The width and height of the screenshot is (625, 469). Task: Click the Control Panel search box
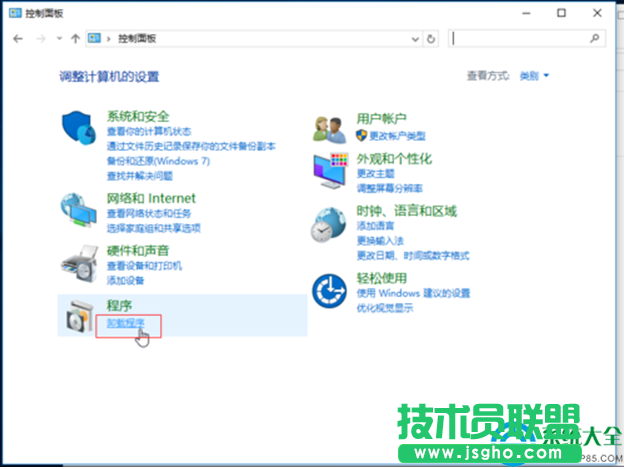click(527, 39)
